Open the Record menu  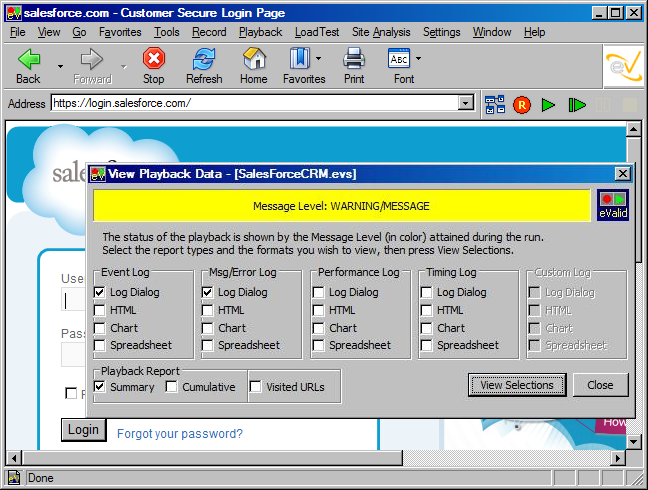[209, 32]
